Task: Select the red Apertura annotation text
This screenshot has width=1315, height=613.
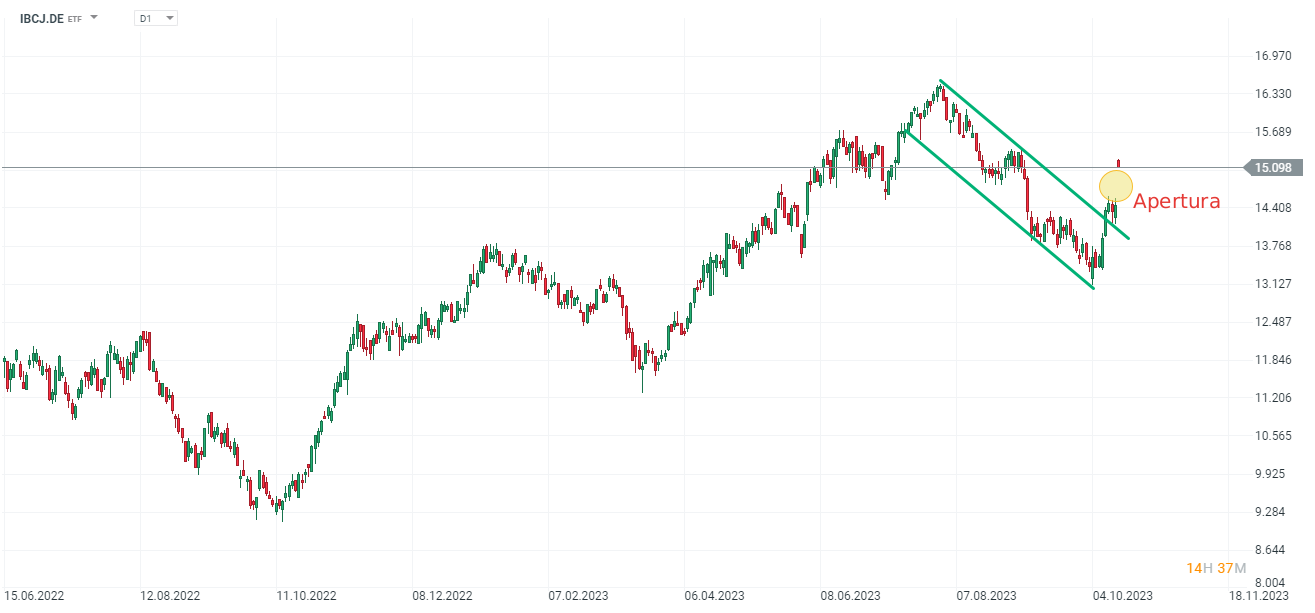Action: [x=1176, y=201]
